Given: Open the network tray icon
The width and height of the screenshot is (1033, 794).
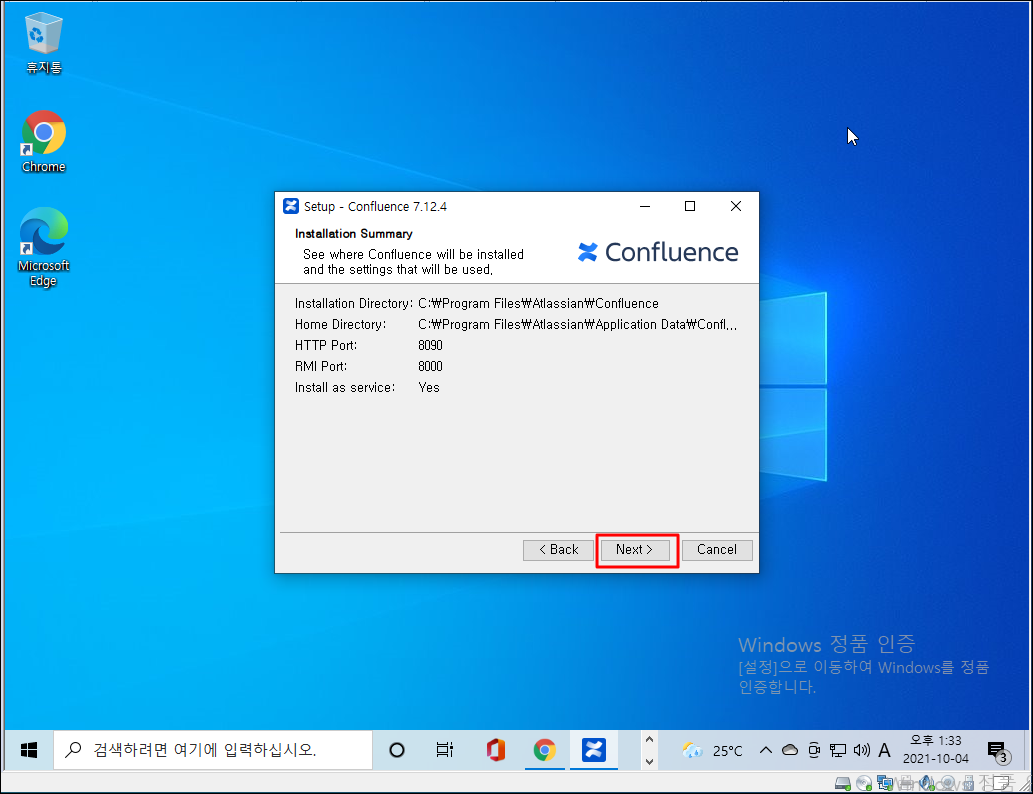Looking at the screenshot, I should pyautogui.click(x=838, y=750).
